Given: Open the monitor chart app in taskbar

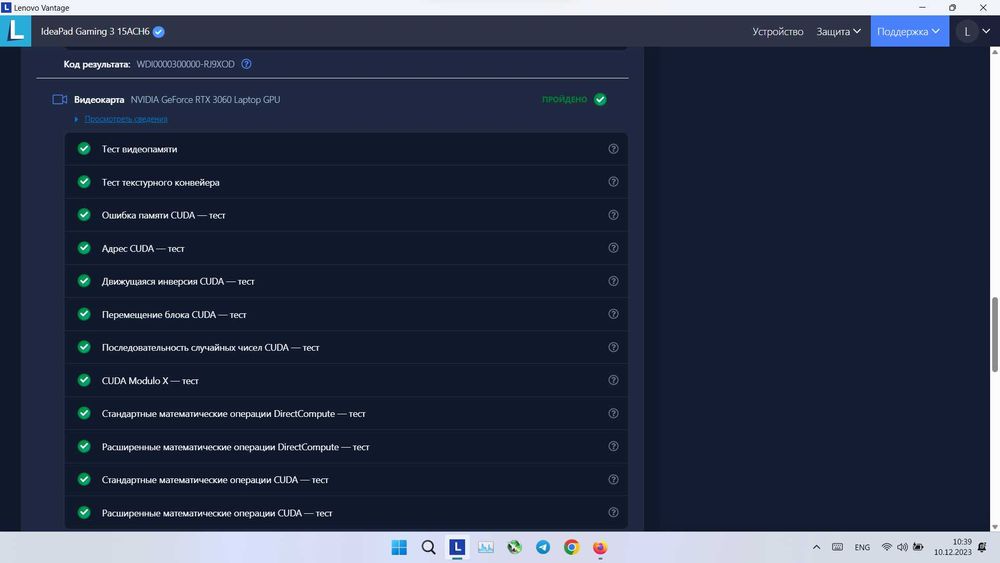Looking at the screenshot, I should [x=485, y=547].
